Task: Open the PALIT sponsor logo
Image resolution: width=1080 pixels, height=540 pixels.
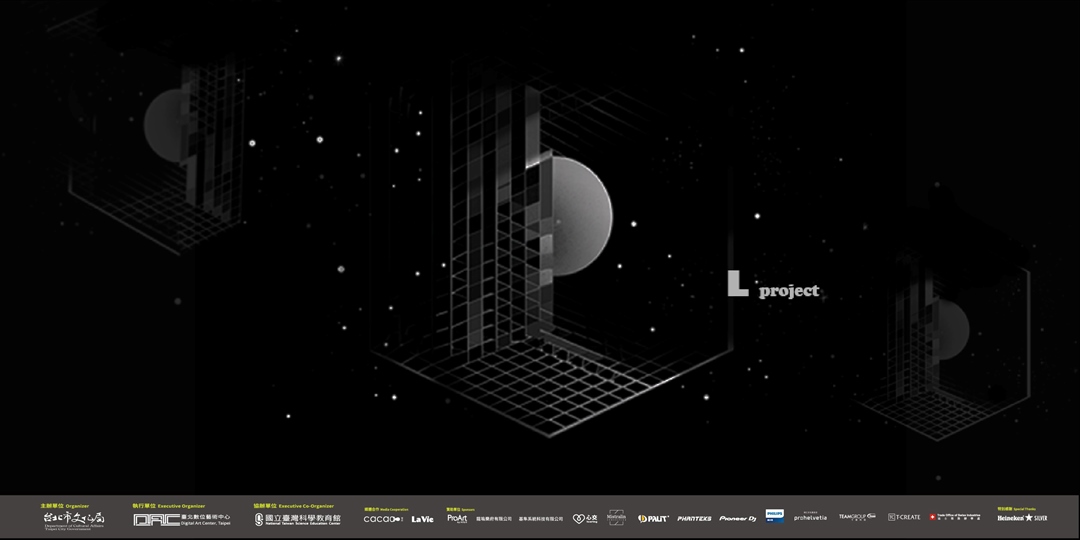Action: pos(653,518)
